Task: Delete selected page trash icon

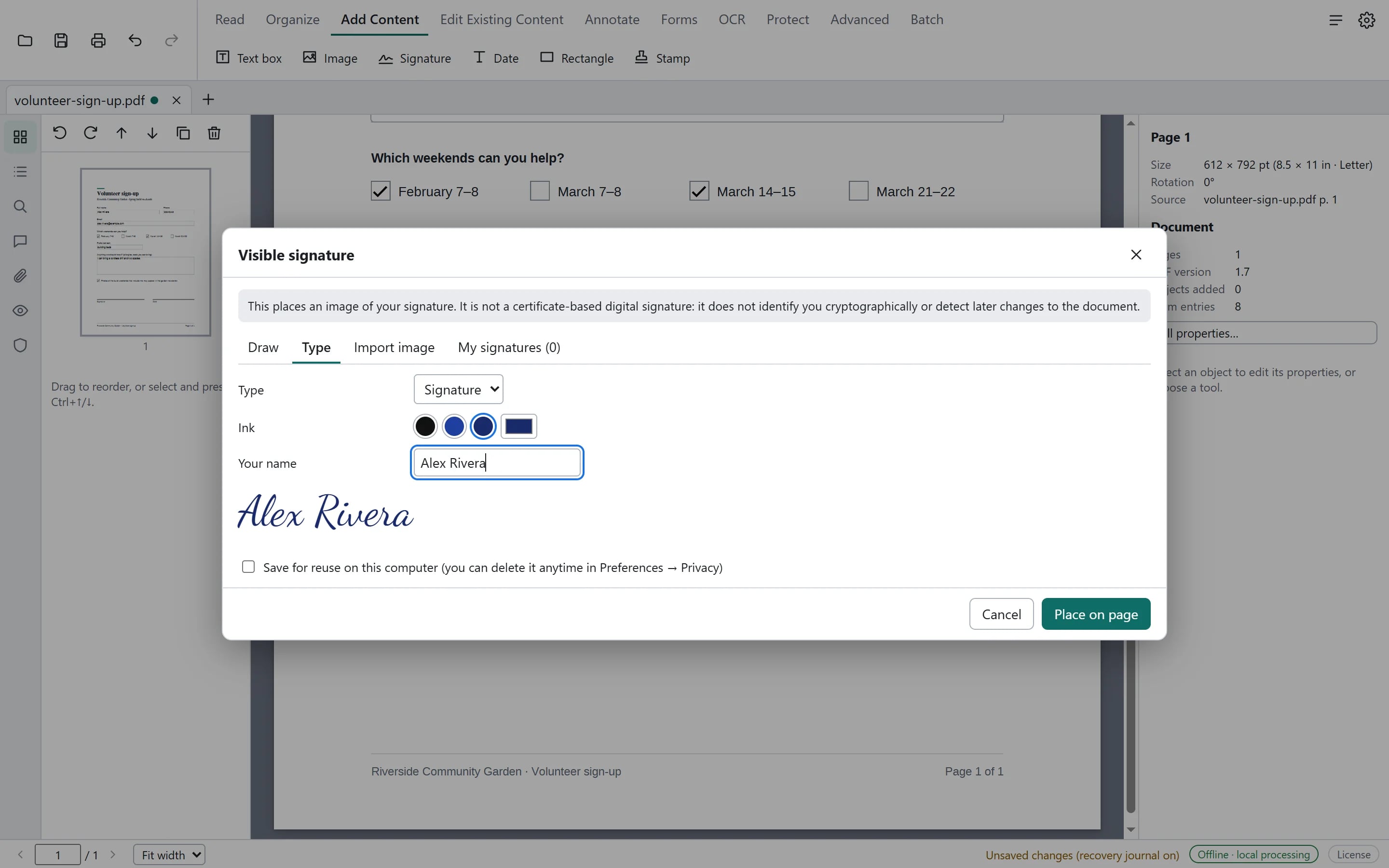Action: tap(214, 133)
